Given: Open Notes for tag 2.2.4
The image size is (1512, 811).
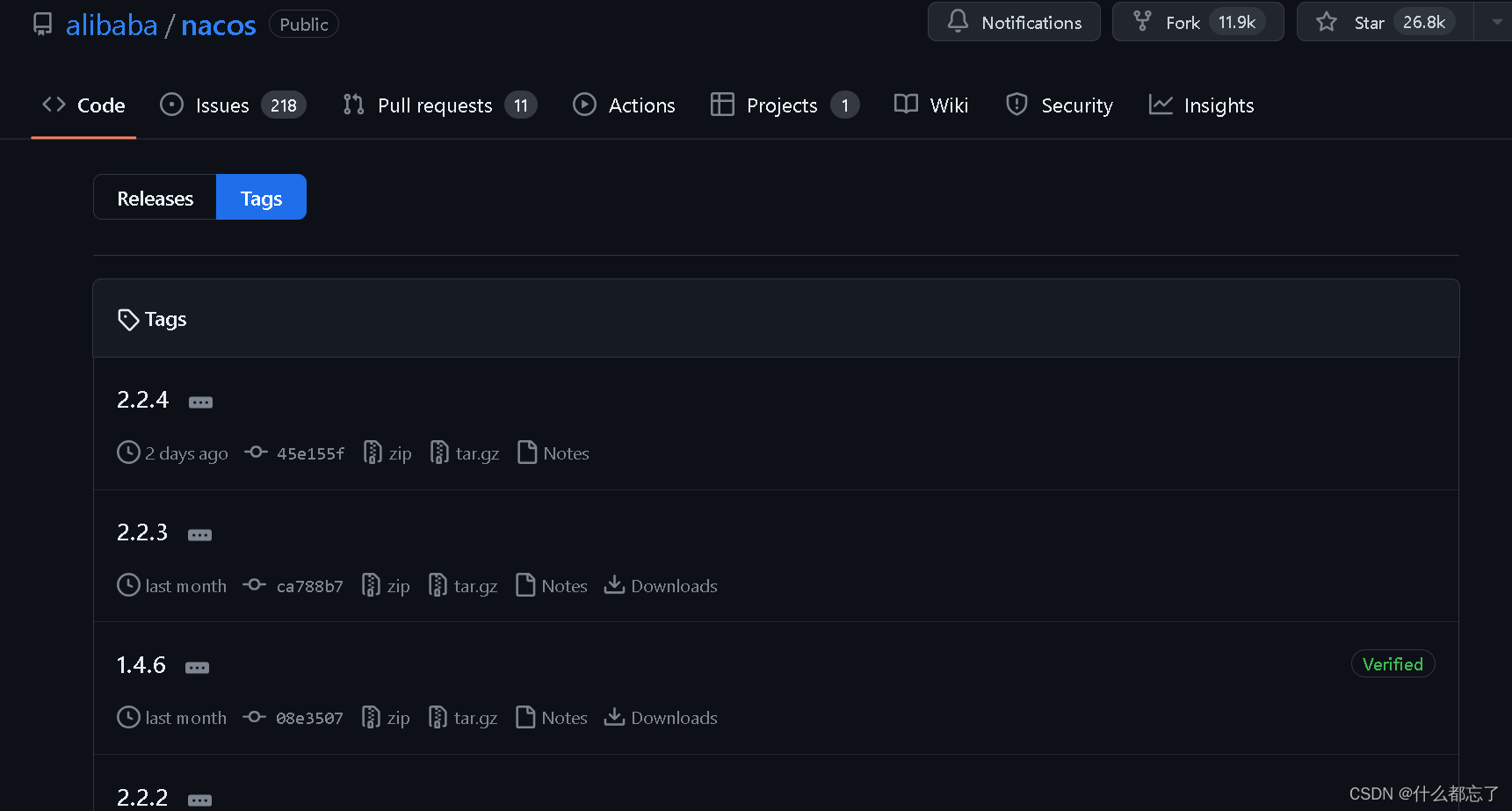Looking at the screenshot, I should pyautogui.click(x=553, y=453).
